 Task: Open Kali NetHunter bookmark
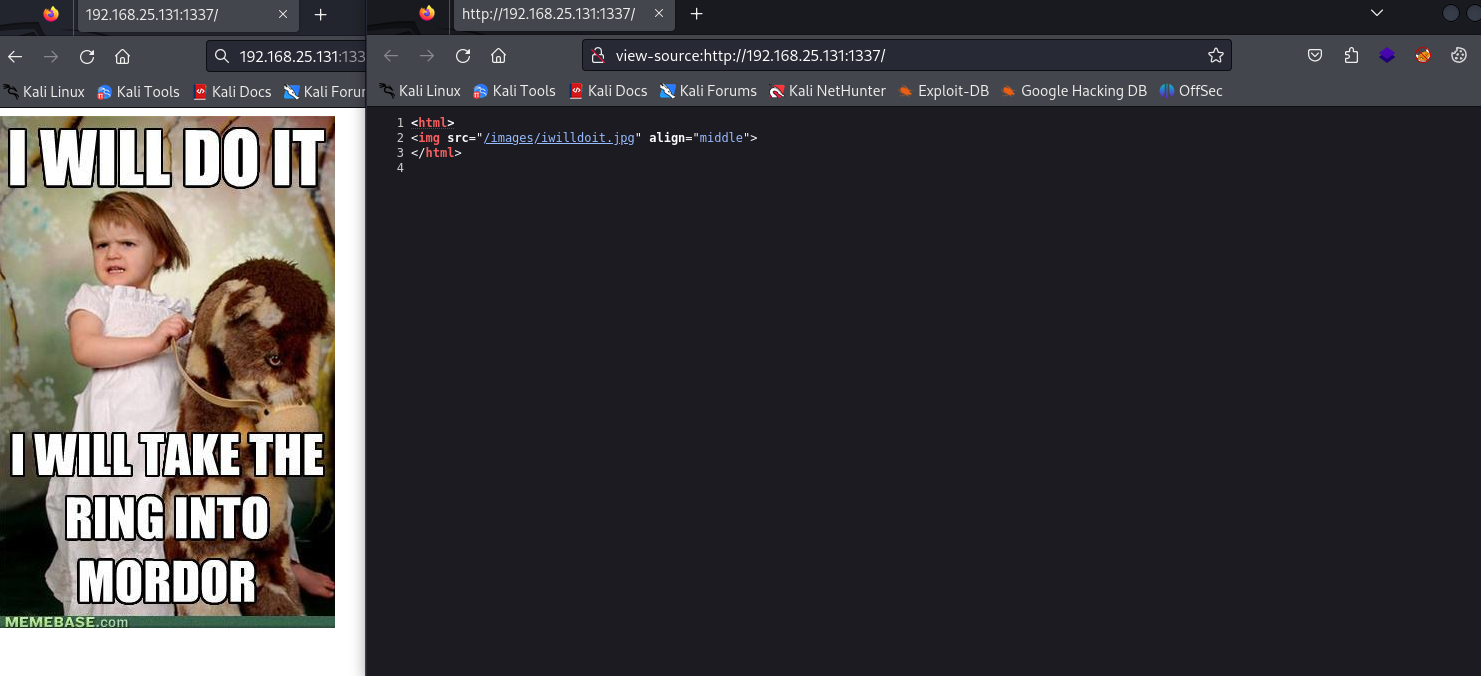pos(828,91)
